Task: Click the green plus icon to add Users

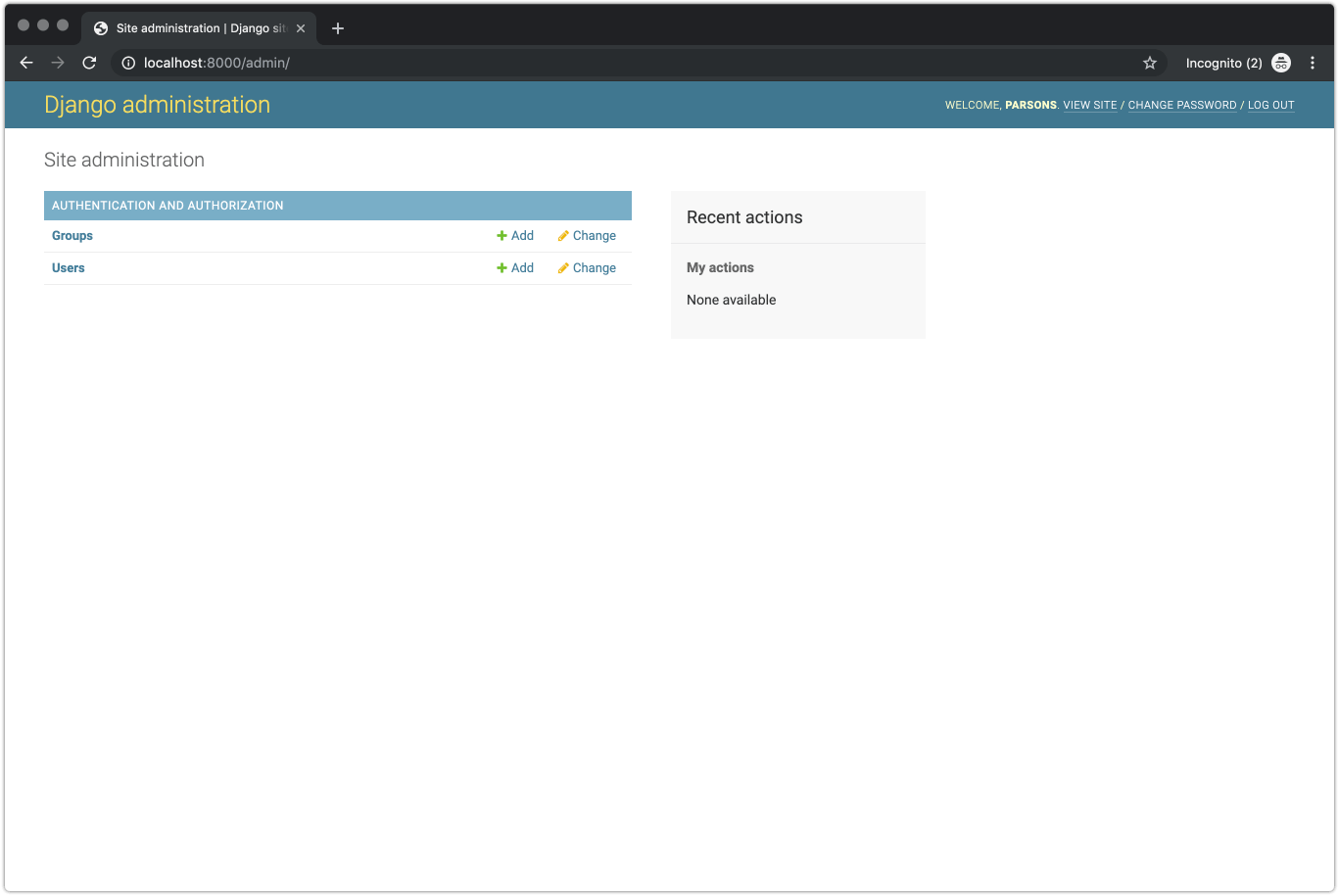Action: [x=502, y=267]
